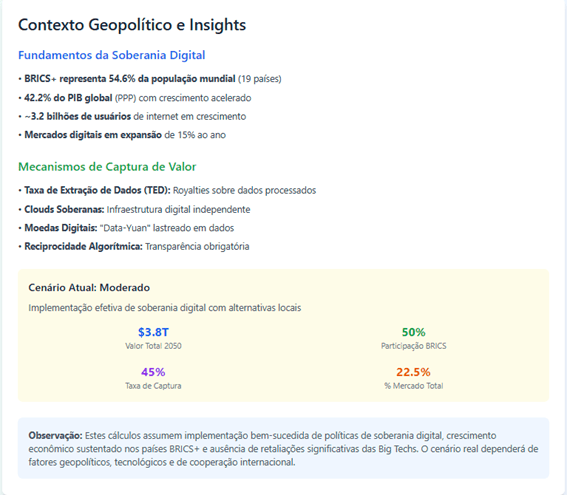Screen dimensions: 567x495
Task: Select the 'Taxa de Captura' label
Action: [x=153, y=386]
